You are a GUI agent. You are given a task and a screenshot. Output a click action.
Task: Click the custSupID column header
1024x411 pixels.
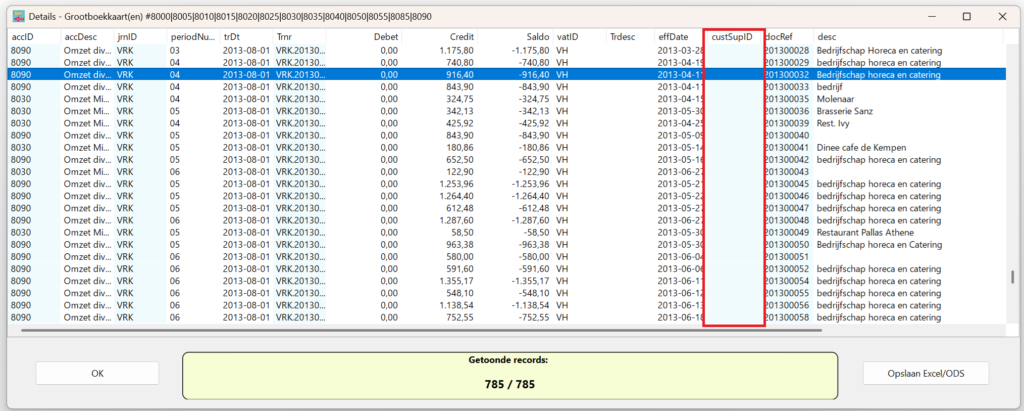coord(732,37)
